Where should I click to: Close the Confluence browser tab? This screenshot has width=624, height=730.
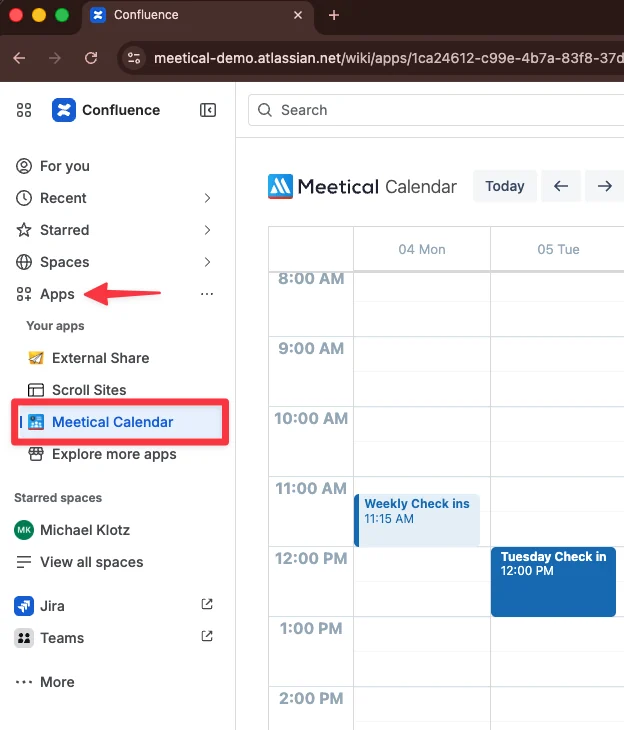point(298,15)
